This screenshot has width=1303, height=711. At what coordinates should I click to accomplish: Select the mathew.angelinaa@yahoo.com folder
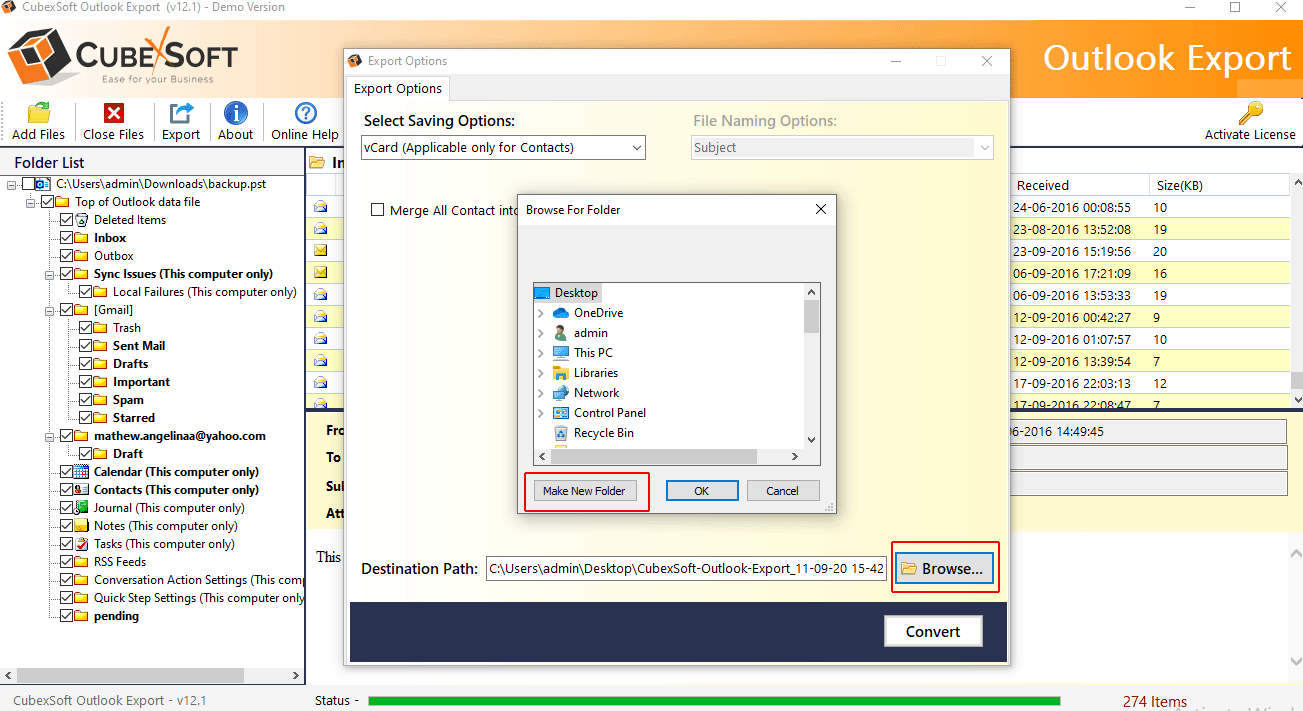[x=180, y=436]
